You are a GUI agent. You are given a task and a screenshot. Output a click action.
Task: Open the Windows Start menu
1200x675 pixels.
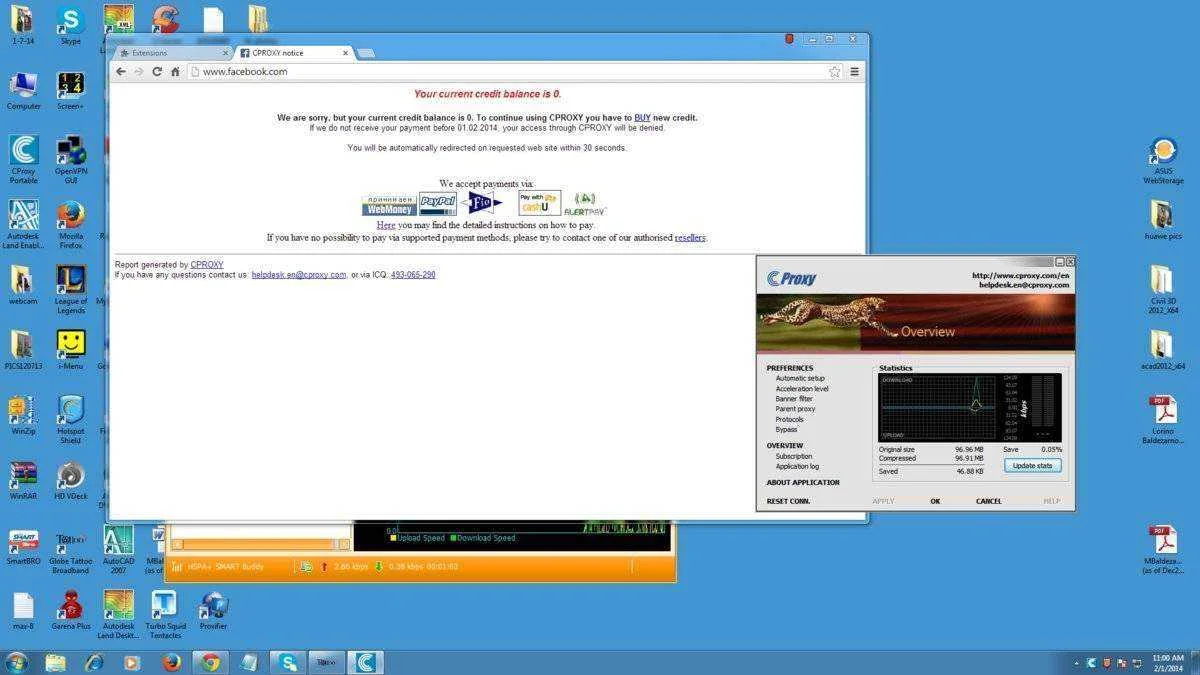(16, 662)
